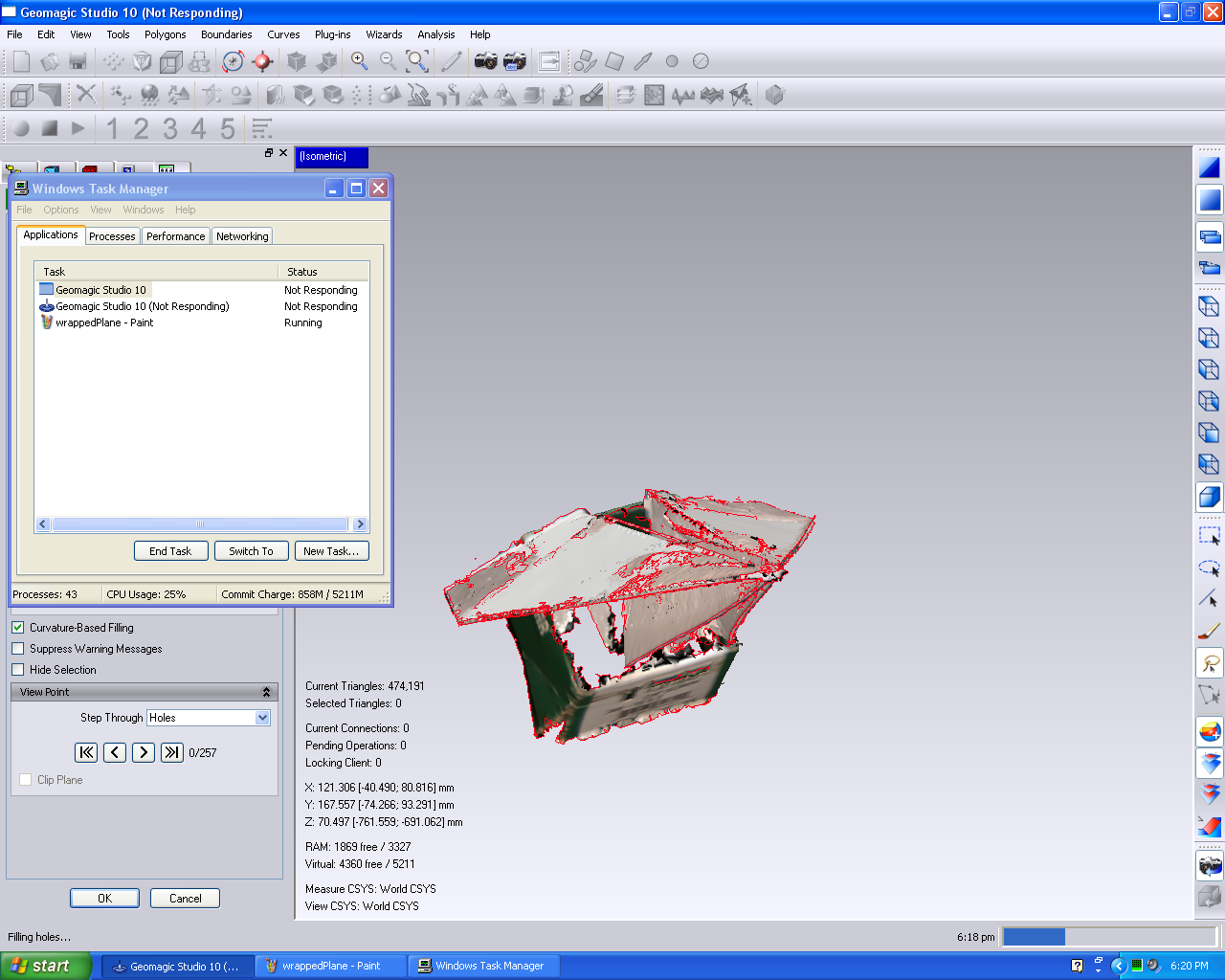Select the line selection tool in right toolbar

[1210, 600]
